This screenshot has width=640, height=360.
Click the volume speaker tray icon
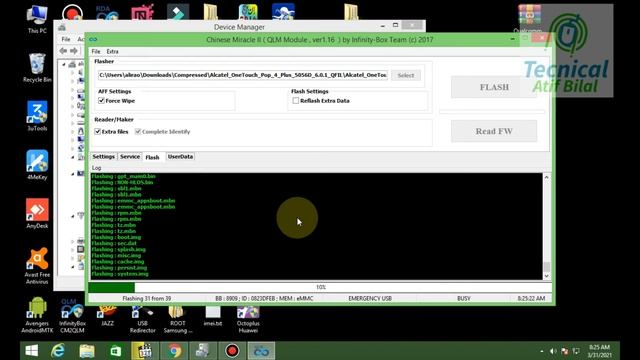[x=553, y=351]
